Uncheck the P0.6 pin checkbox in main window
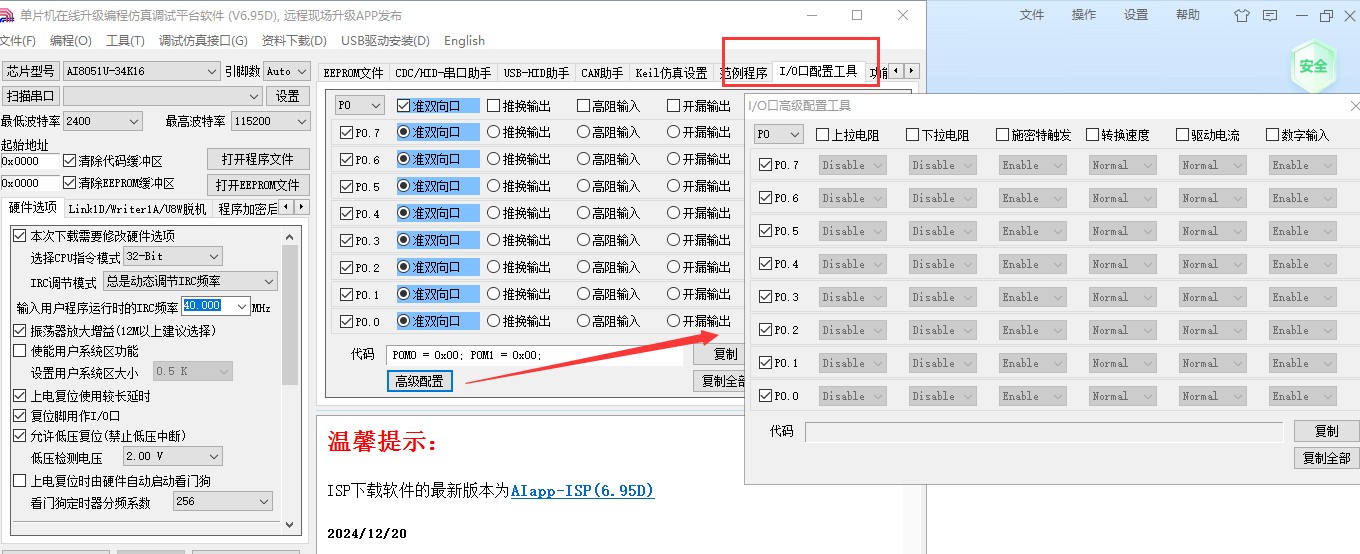 click(347, 159)
